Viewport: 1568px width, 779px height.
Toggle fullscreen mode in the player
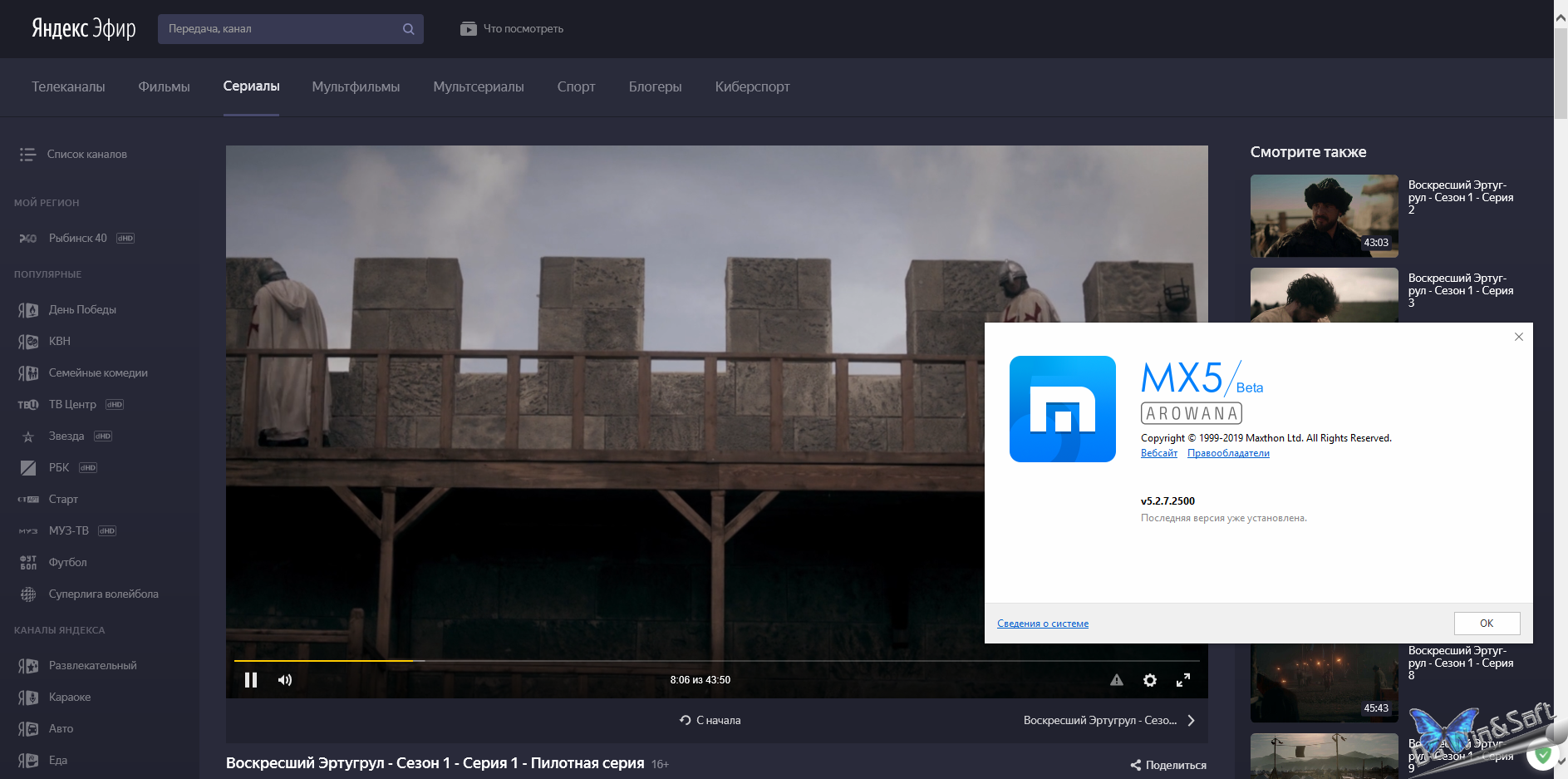(x=1183, y=680)
